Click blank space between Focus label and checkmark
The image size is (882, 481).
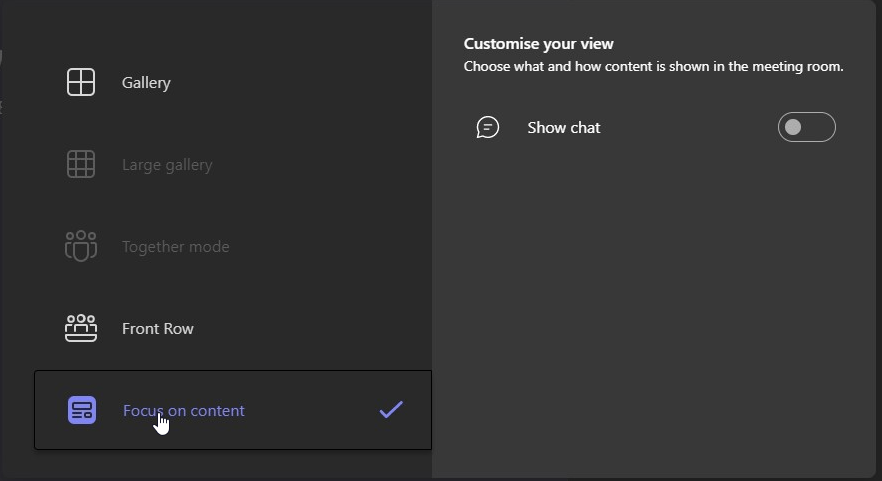pyautogui.click(x=310, y=410)
